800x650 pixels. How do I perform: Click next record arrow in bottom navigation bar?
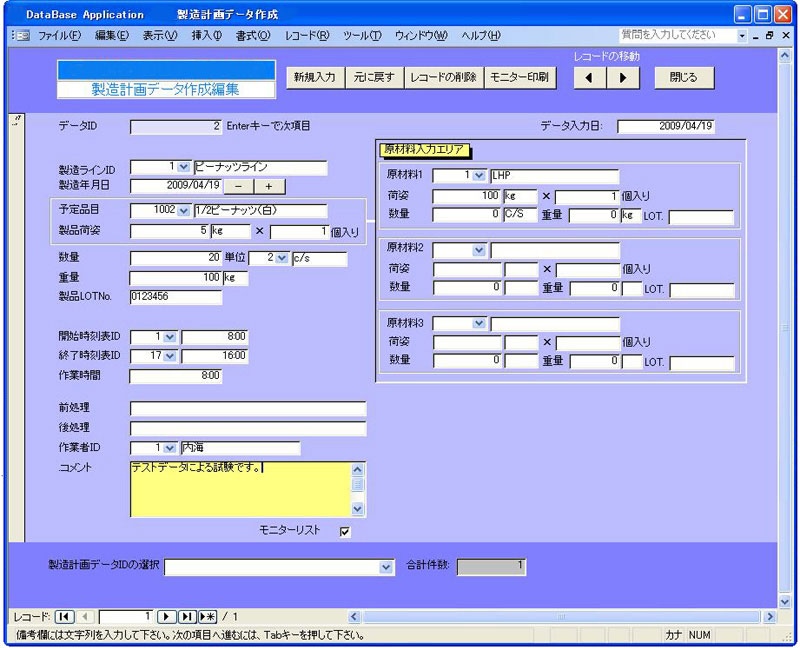click(x=166, y=617)
